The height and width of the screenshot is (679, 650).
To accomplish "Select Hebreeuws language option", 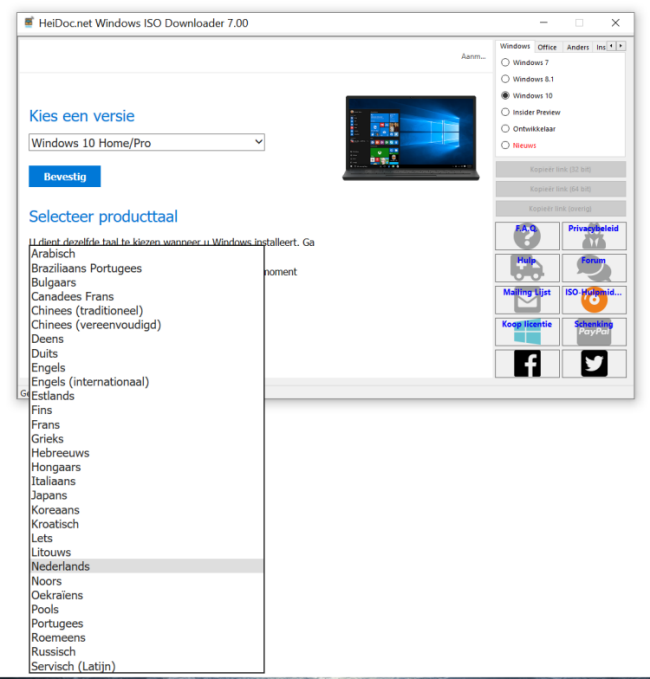I will (147, 453).
